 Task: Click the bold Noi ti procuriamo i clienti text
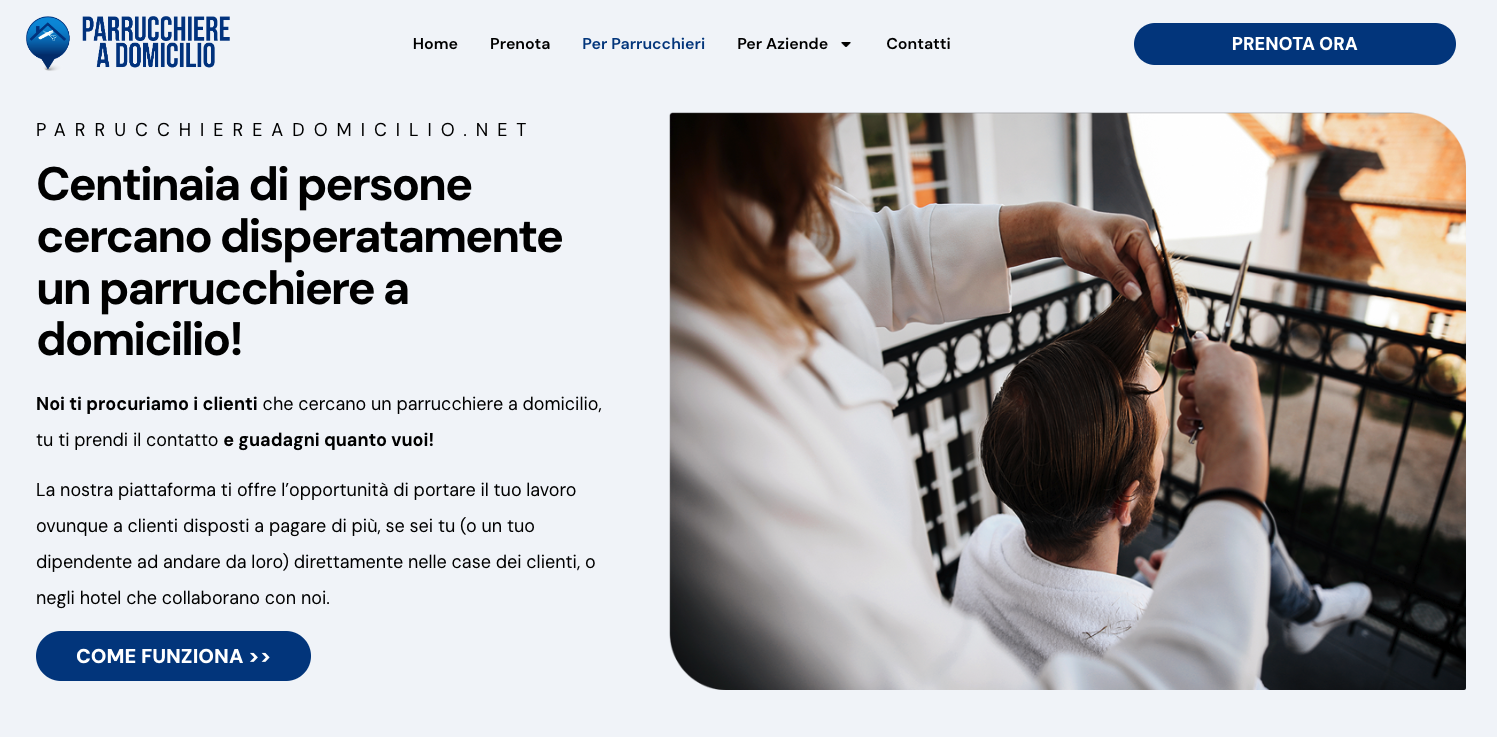tap(147, 404)
